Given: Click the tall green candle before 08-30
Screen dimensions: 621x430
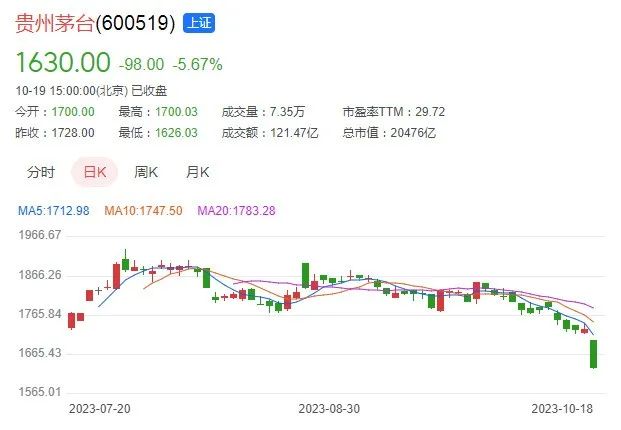Looking at the screenshot, I should [x=305, y=275].
